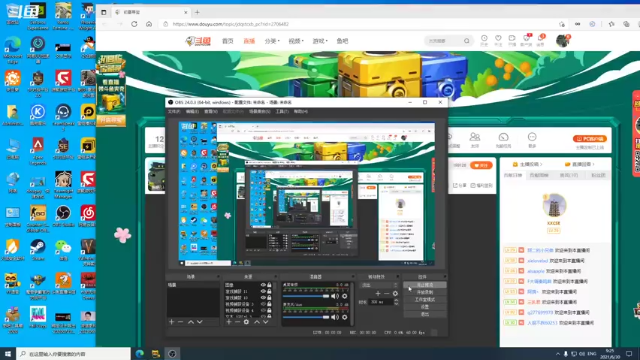This screenshot has width=640, height=360.
Task: Open Douyu messages bell icon
Action: click(540, 40)
